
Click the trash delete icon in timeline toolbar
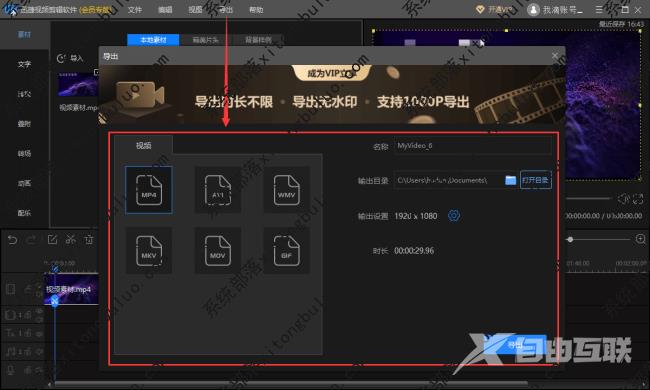coord(89,240)
